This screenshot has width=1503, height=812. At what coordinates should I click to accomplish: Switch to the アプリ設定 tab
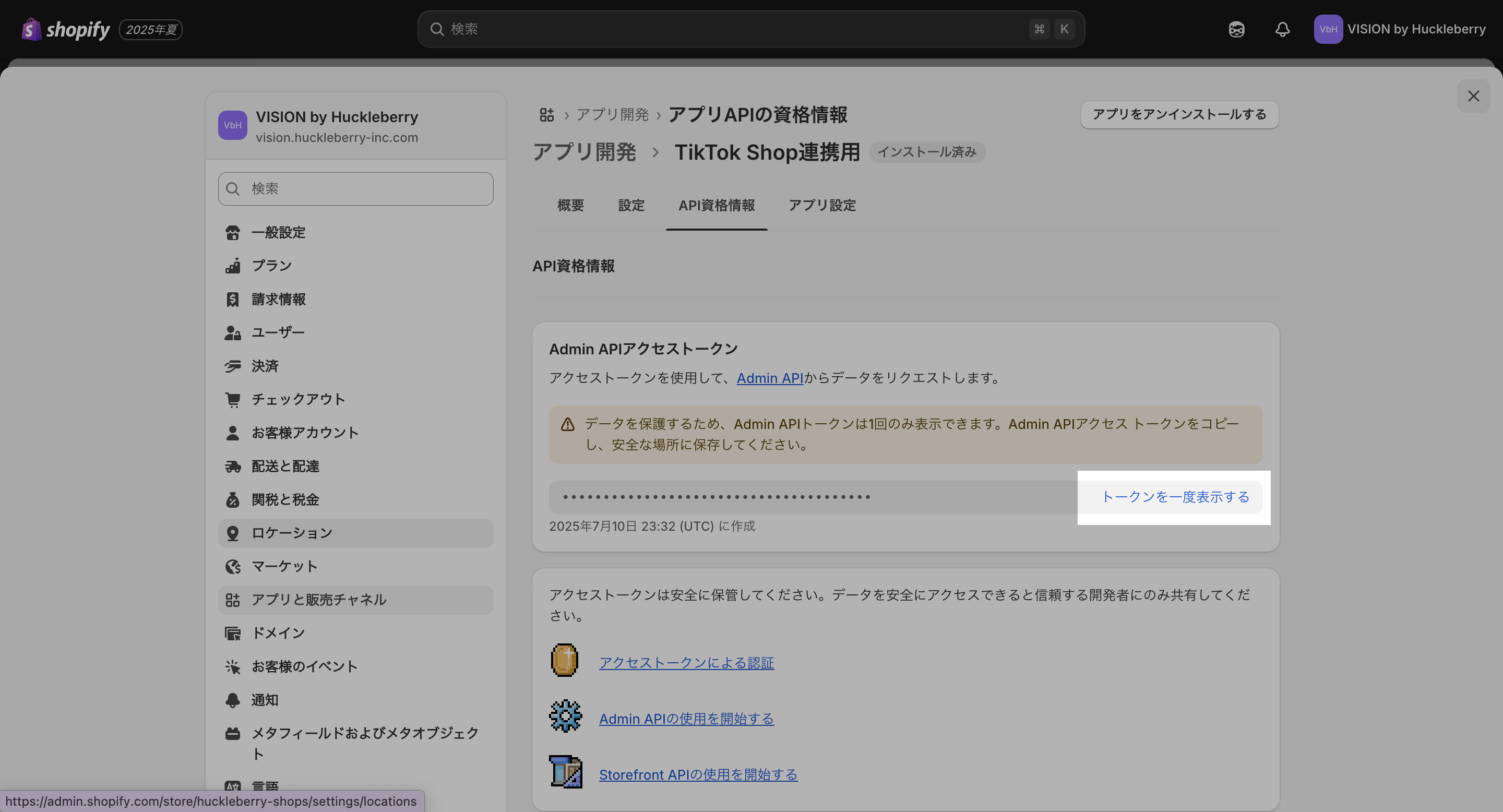click(x=821, y=205)
